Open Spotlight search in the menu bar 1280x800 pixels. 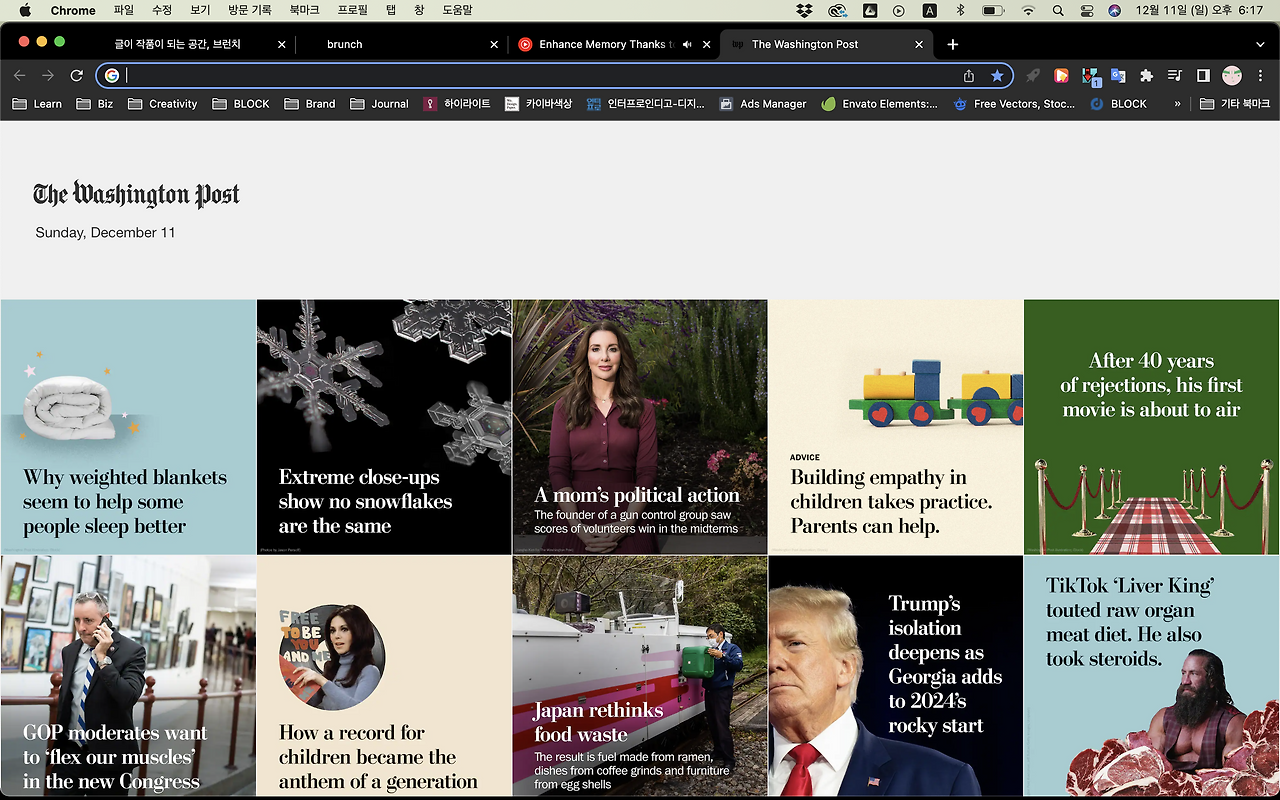(x=1058, y=11)
